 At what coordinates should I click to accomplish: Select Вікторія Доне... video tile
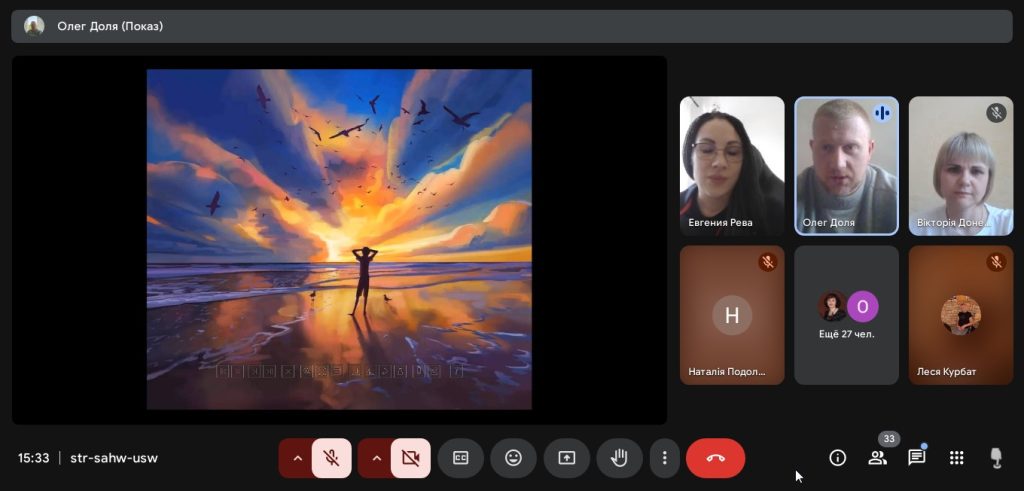(961, 166)
